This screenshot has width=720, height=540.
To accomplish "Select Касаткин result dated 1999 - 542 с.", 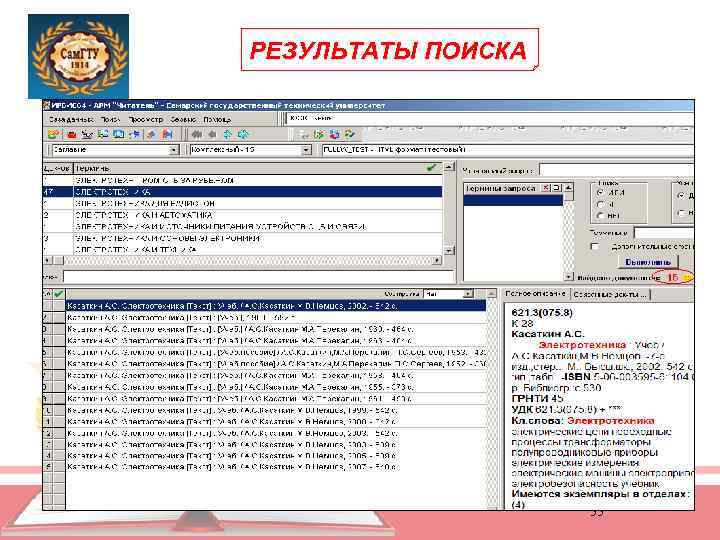I will point(276,410).
